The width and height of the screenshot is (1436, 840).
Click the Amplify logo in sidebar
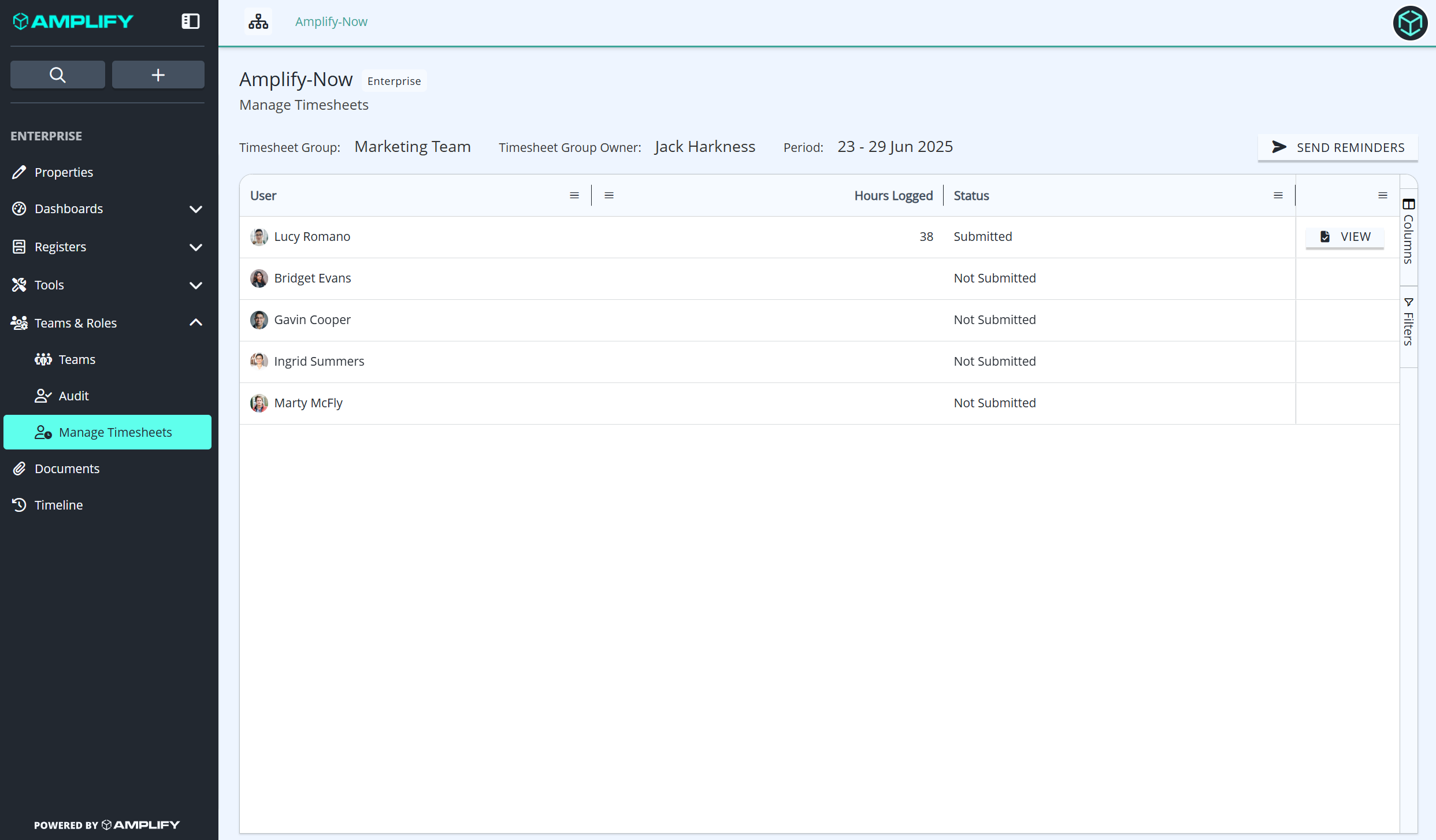click(x=73, y=21)
